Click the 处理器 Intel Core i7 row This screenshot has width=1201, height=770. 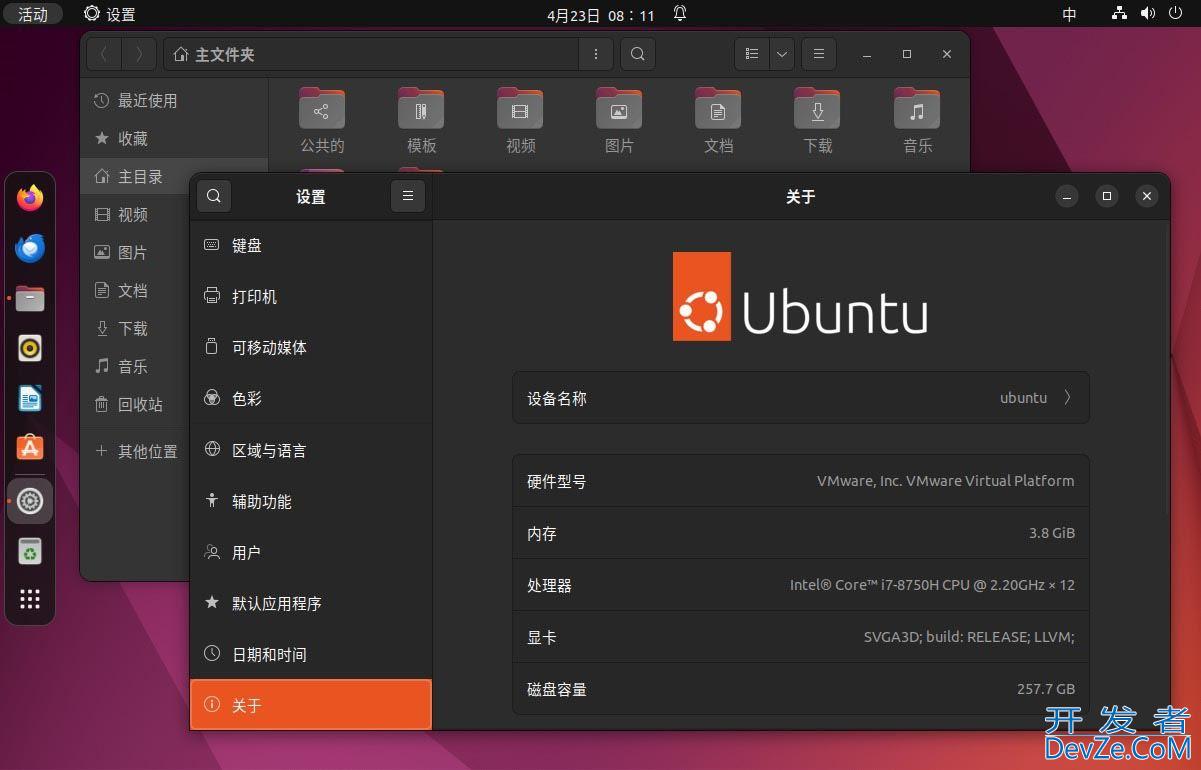(801, 585)
